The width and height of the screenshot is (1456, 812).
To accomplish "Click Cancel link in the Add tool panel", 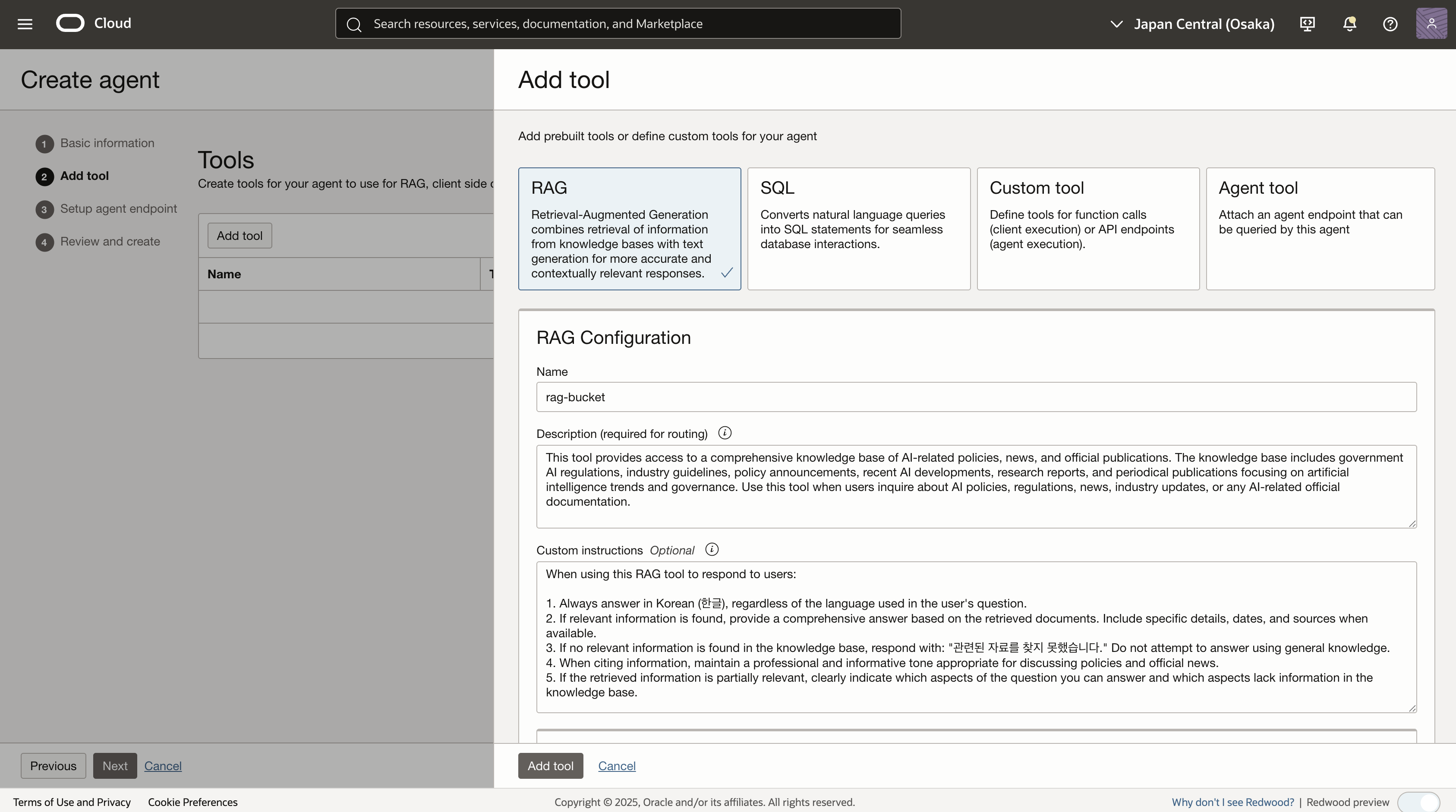I will click(x=617, y=766).
